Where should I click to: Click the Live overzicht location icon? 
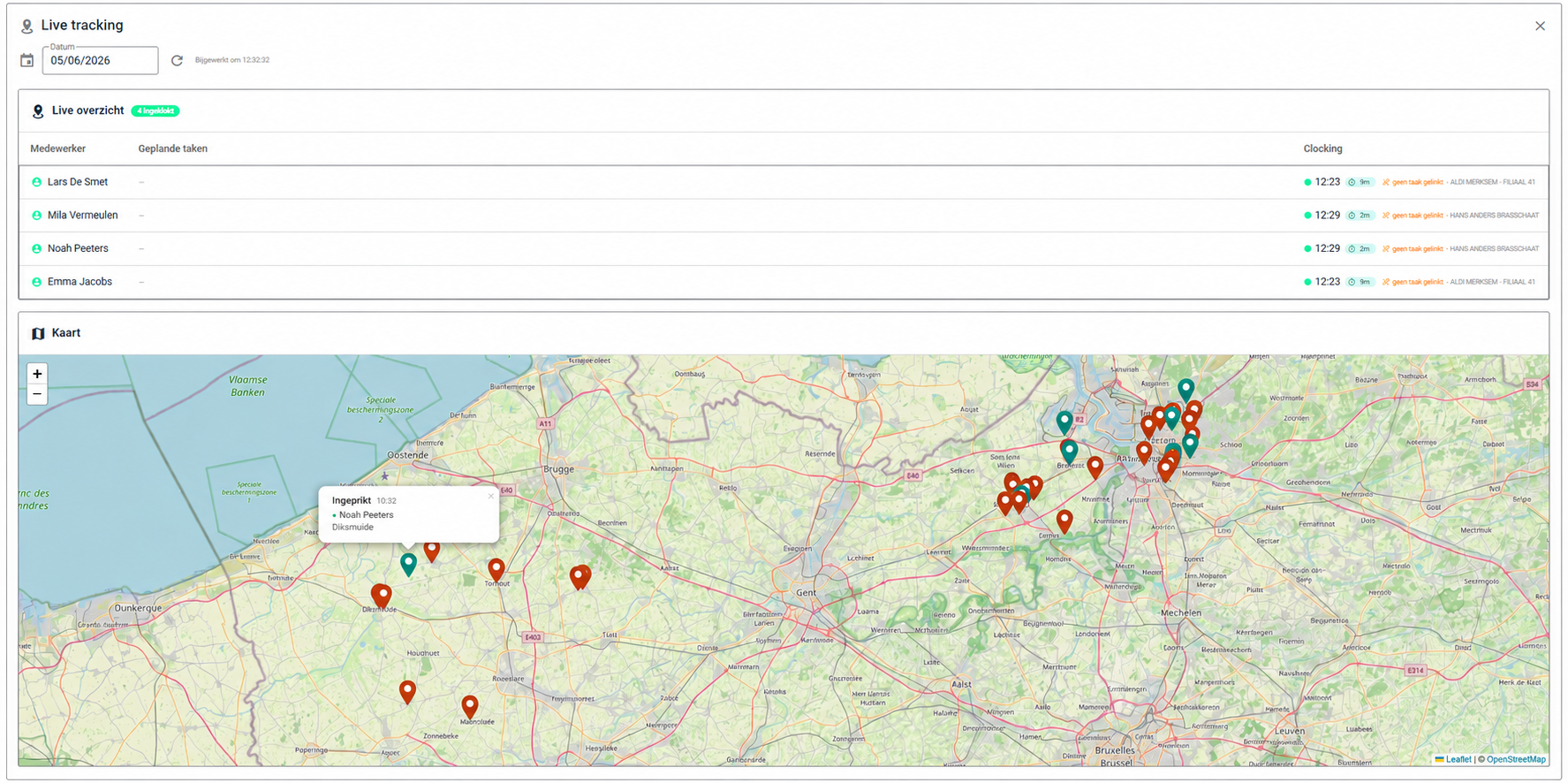pyautogui.click(x=38, y=111)
